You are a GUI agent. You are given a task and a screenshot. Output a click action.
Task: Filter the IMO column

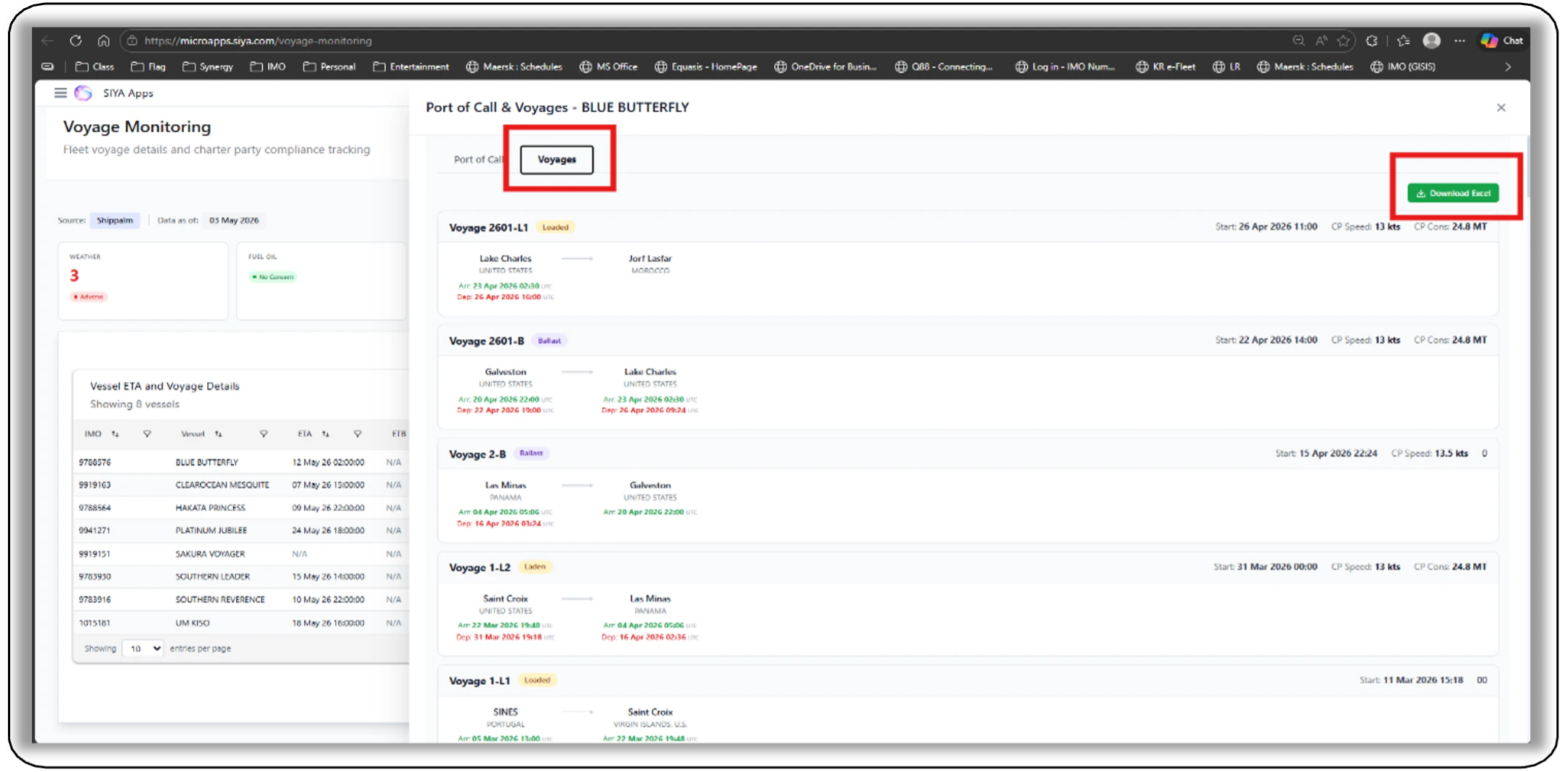click(x=147, y=434)
